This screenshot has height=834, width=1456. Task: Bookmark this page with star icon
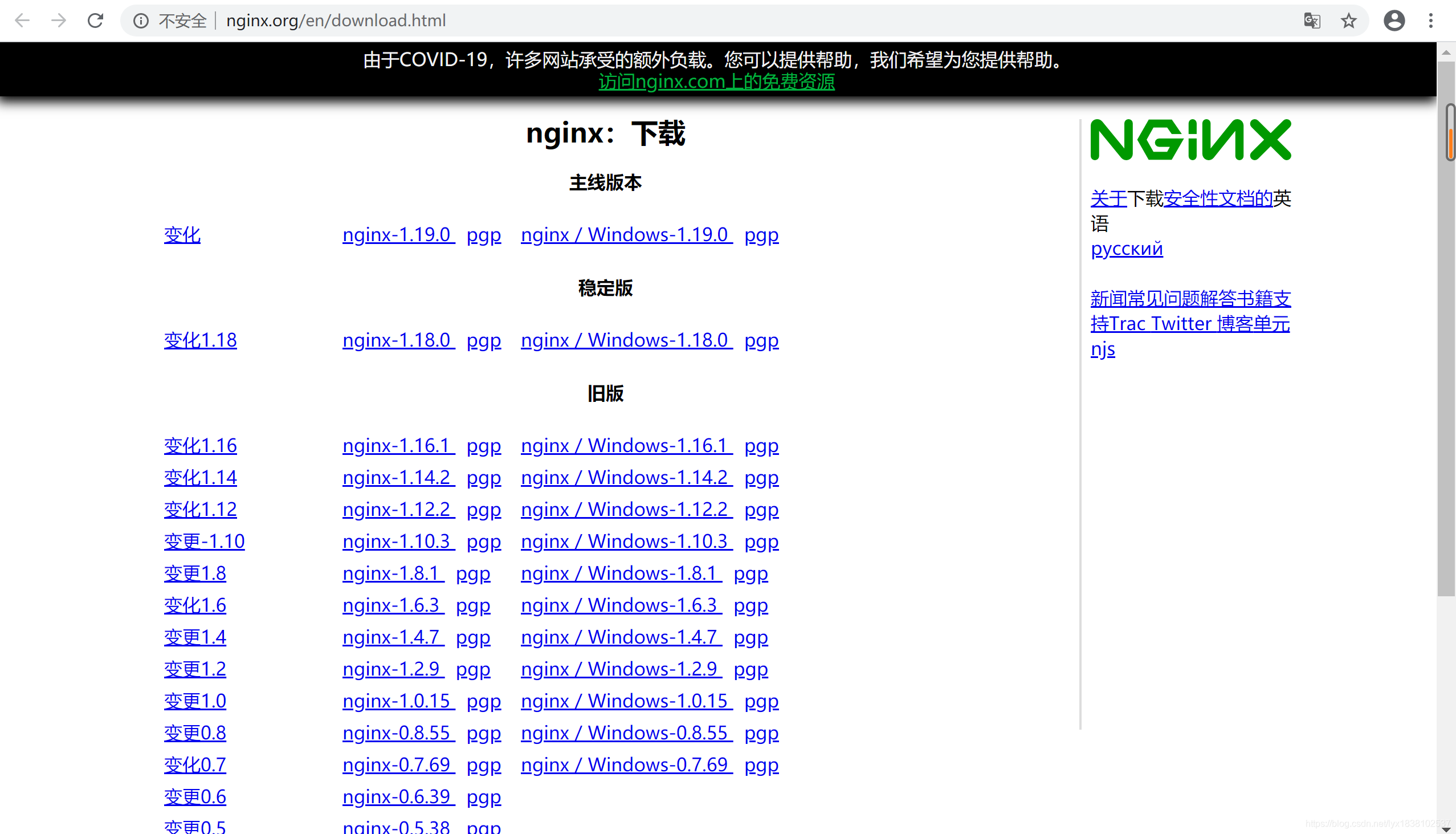pos(1348,21)
